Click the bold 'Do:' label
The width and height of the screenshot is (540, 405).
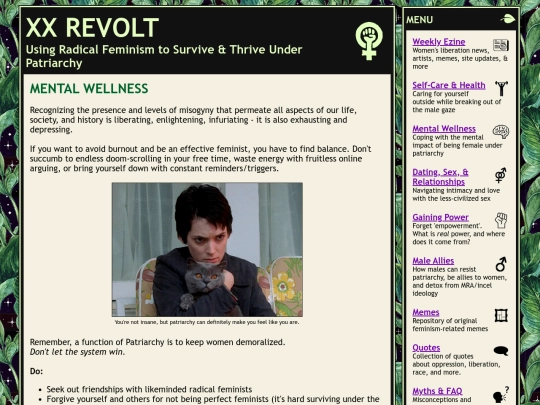click(36, 371)
